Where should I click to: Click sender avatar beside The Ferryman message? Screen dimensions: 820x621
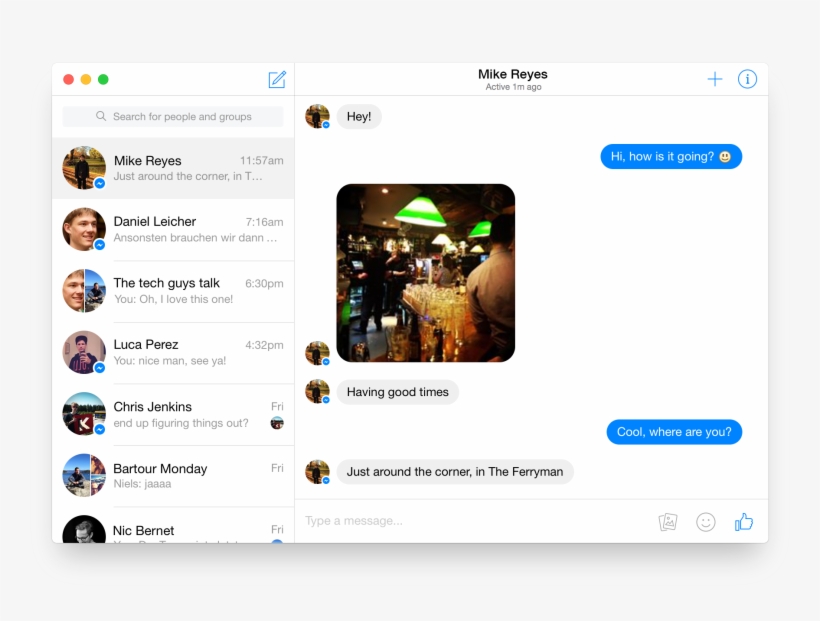(317, 471)
